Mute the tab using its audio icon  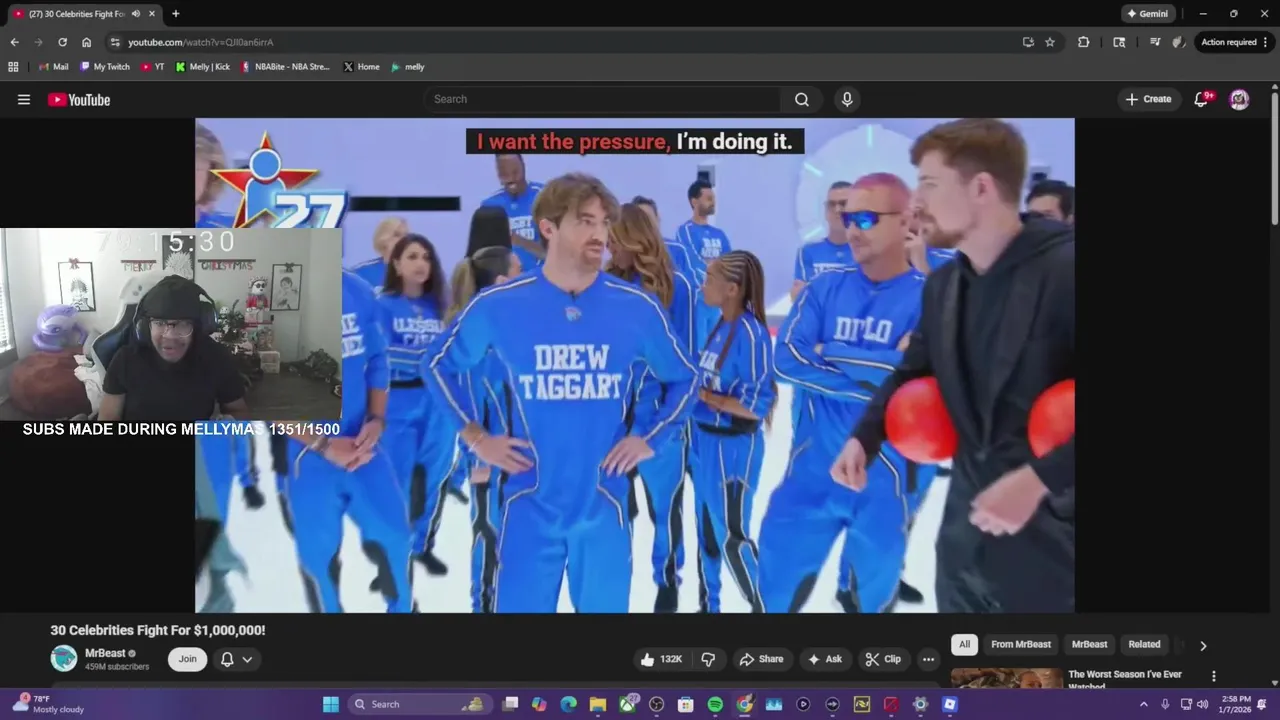tap(135, 14)
